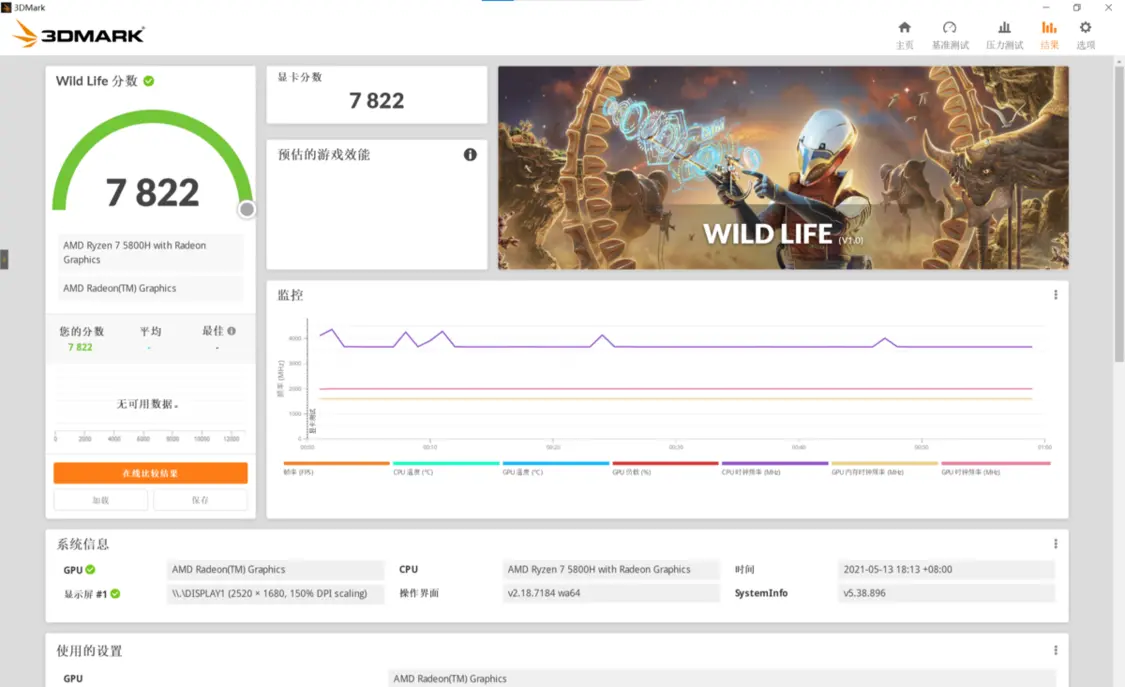The width and height of the screenshot is (1125, 687).
Task: Click the Wild Life banner image
Action: tap(783, 168)
